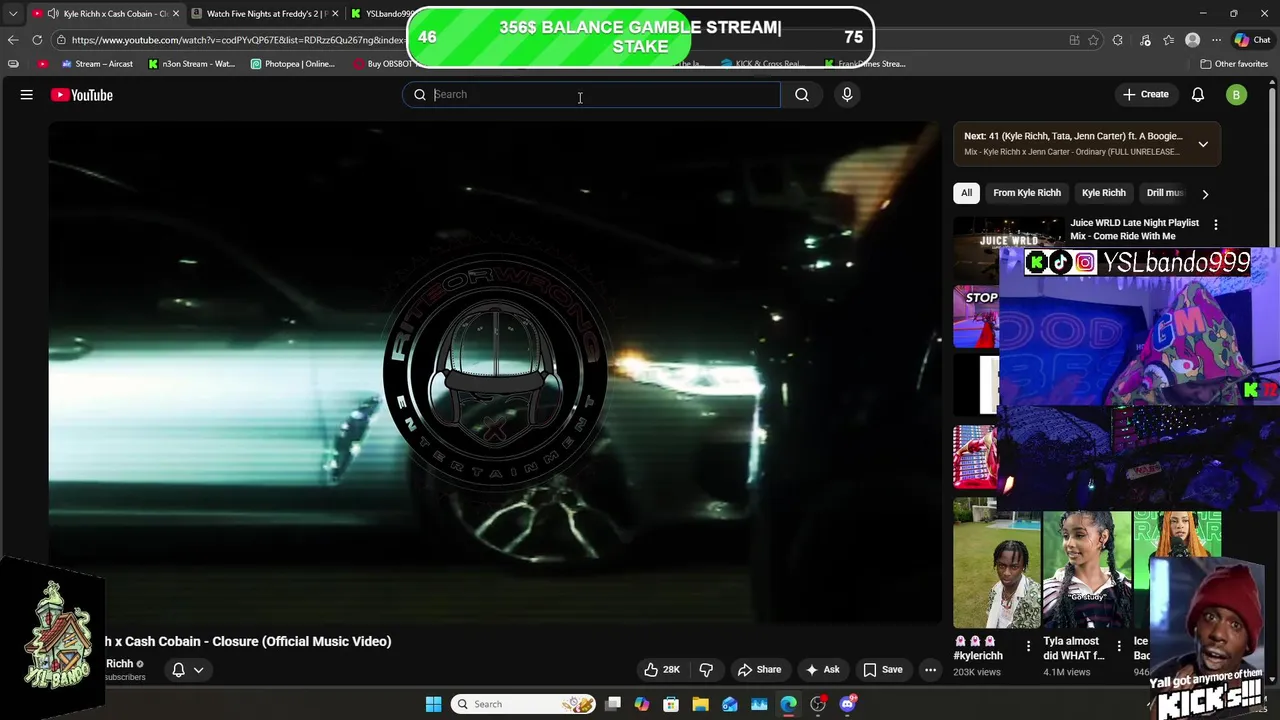Open YouTube notifications bell

tap(1198, 94)
